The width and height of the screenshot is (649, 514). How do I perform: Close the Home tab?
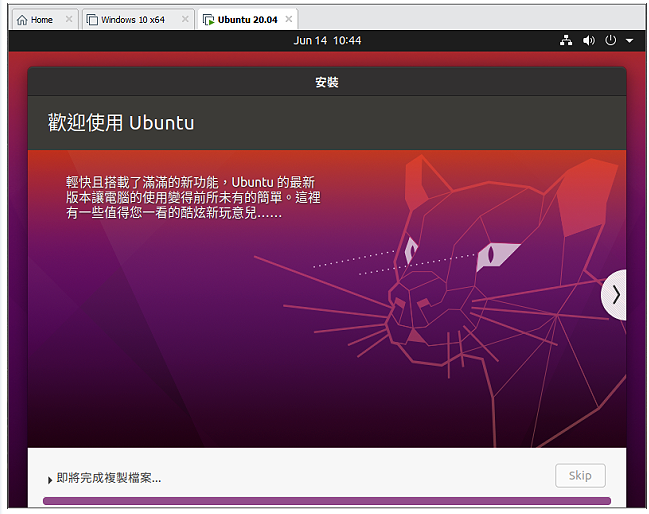pos(69,19)
